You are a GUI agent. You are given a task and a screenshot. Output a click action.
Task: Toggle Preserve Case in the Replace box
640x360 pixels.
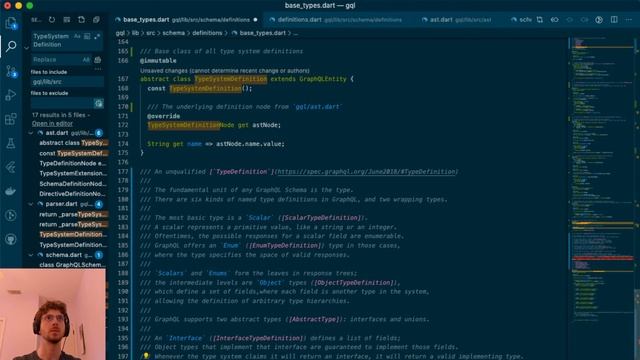[x=86, y=60]
